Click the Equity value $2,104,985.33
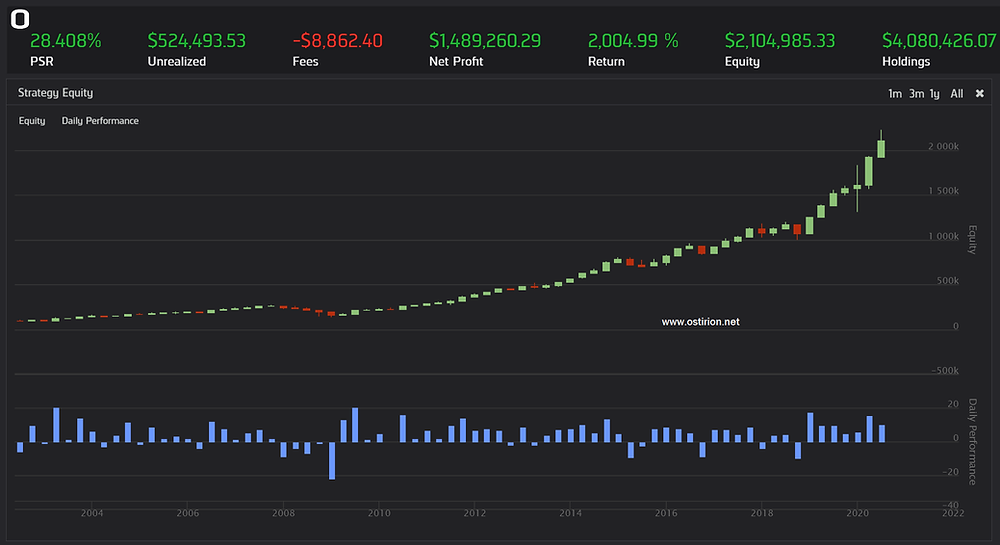The image size is (1000, 545). 780,41
